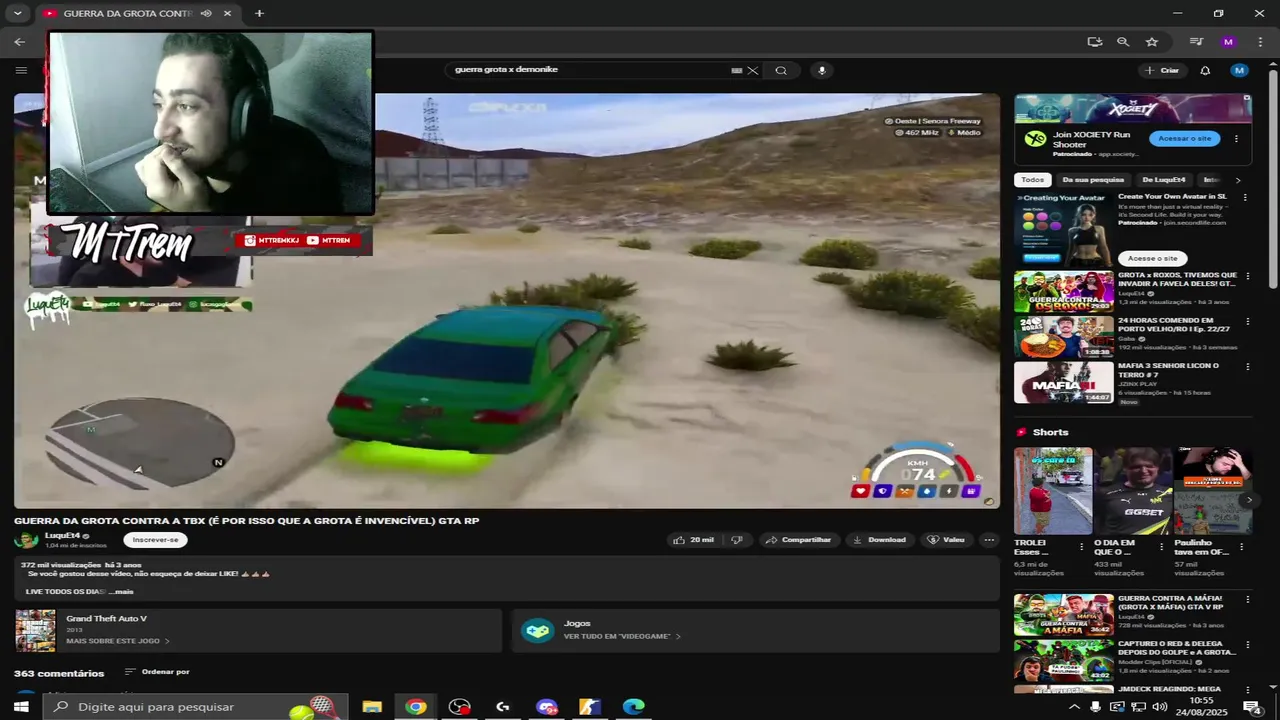Select the GUERRA DA GROTA tab

pyautogui.click(x=137, y=13)
